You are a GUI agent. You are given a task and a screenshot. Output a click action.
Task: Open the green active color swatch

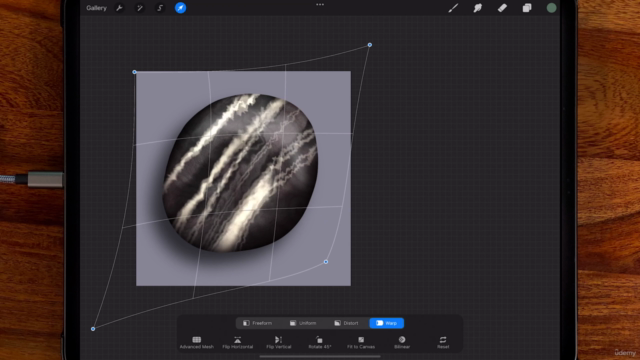pos(551,8)
